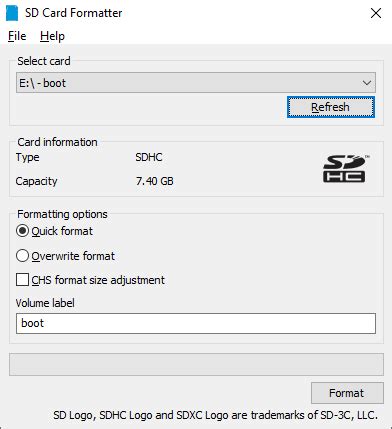Viewport: 392px width, 429px height.
Task: Click into the Volume label text field
Action: click(196, 323)
